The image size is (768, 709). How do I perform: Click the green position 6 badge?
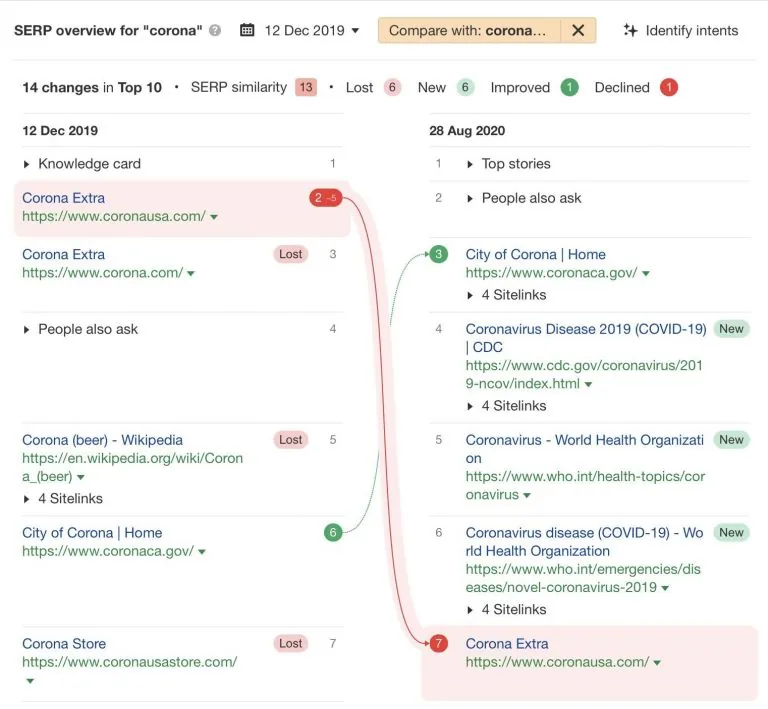(x=333, y=533)
